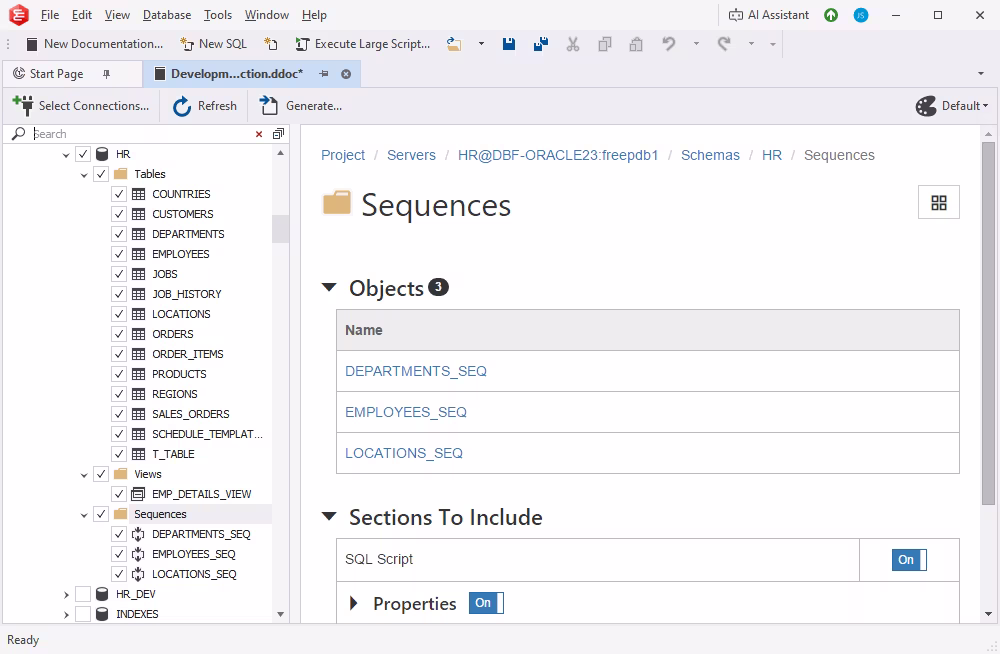Open Execute Large Script wizard
The height and width of the screenshot is (654, 1000).
click(x=362, y=44)
